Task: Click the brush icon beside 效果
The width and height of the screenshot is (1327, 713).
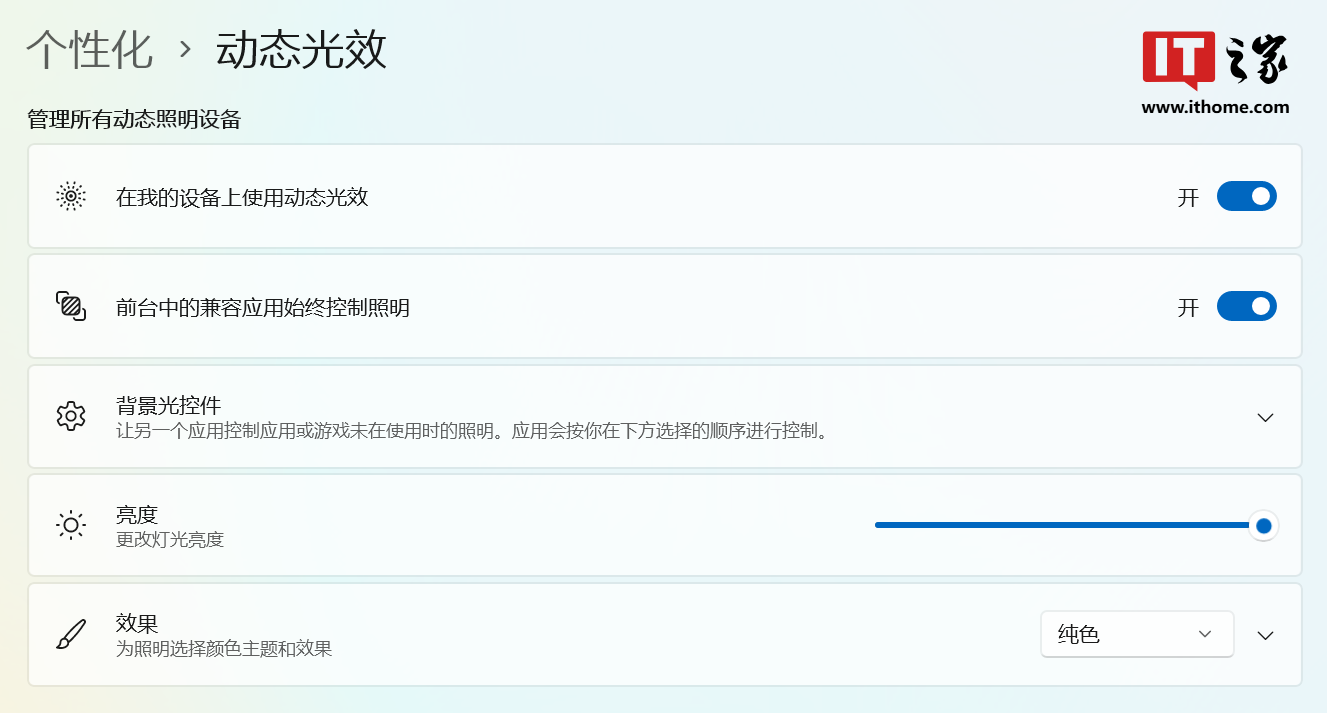Action: pyautogui.click(x=70, y=633)
